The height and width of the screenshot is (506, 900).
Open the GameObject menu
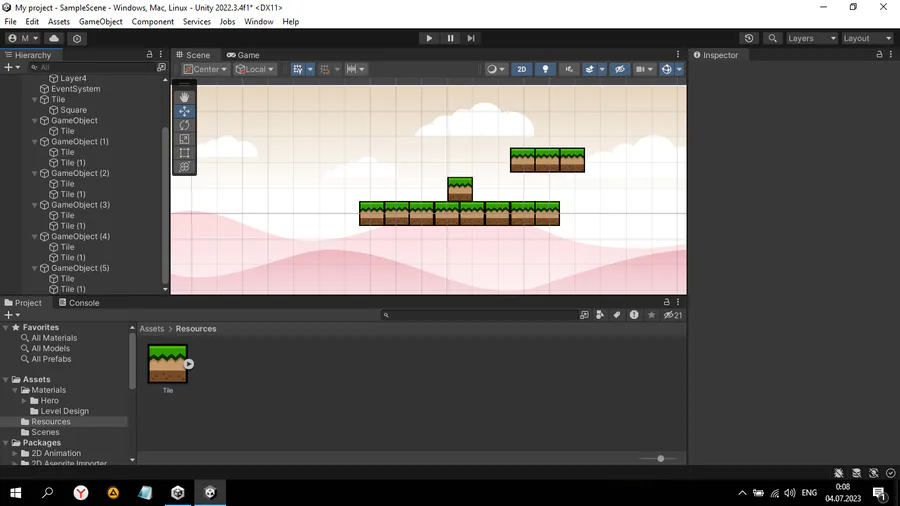click(100, 21)
